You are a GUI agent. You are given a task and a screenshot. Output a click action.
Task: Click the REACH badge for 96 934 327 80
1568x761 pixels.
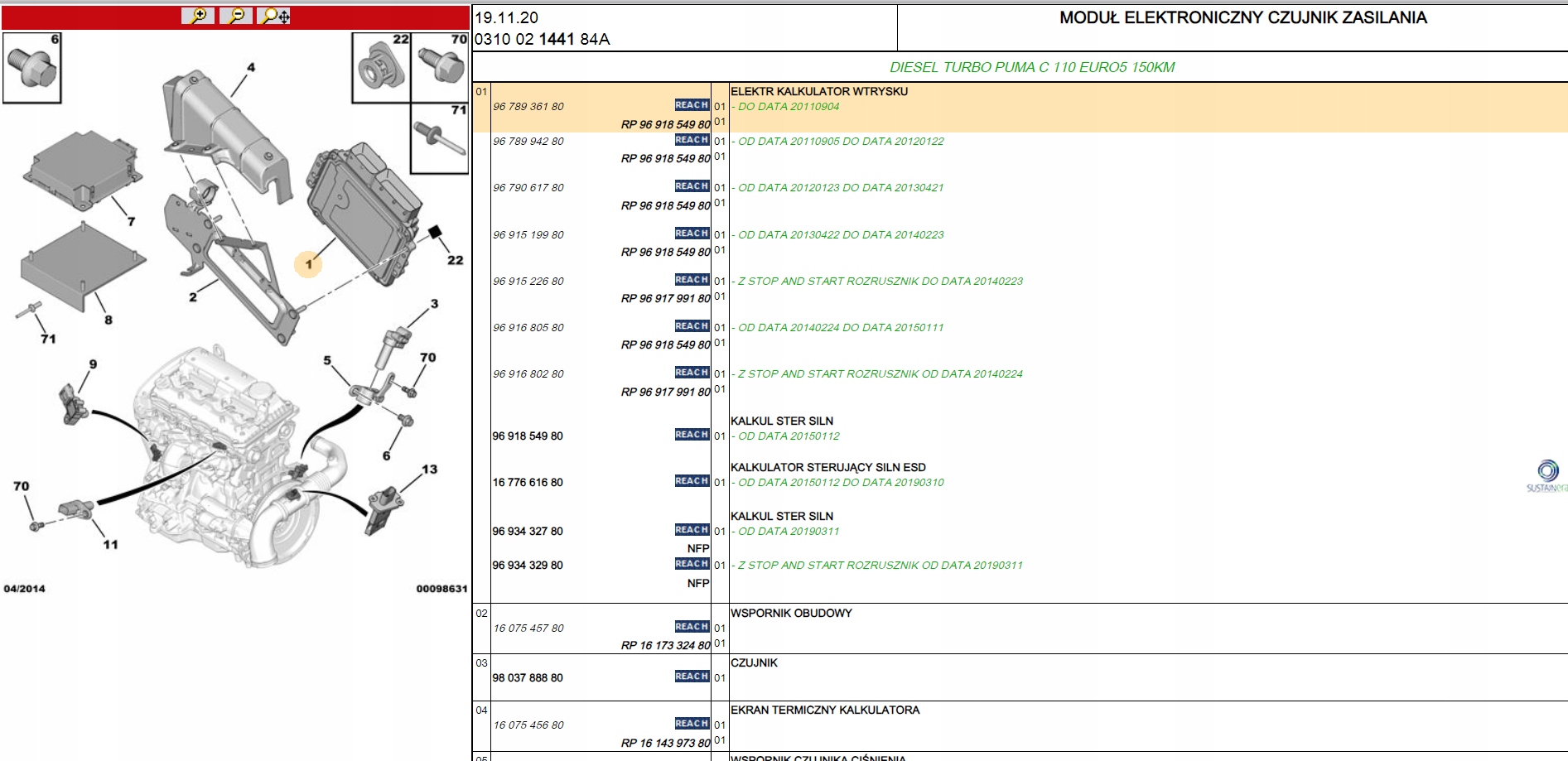[692, 530]
